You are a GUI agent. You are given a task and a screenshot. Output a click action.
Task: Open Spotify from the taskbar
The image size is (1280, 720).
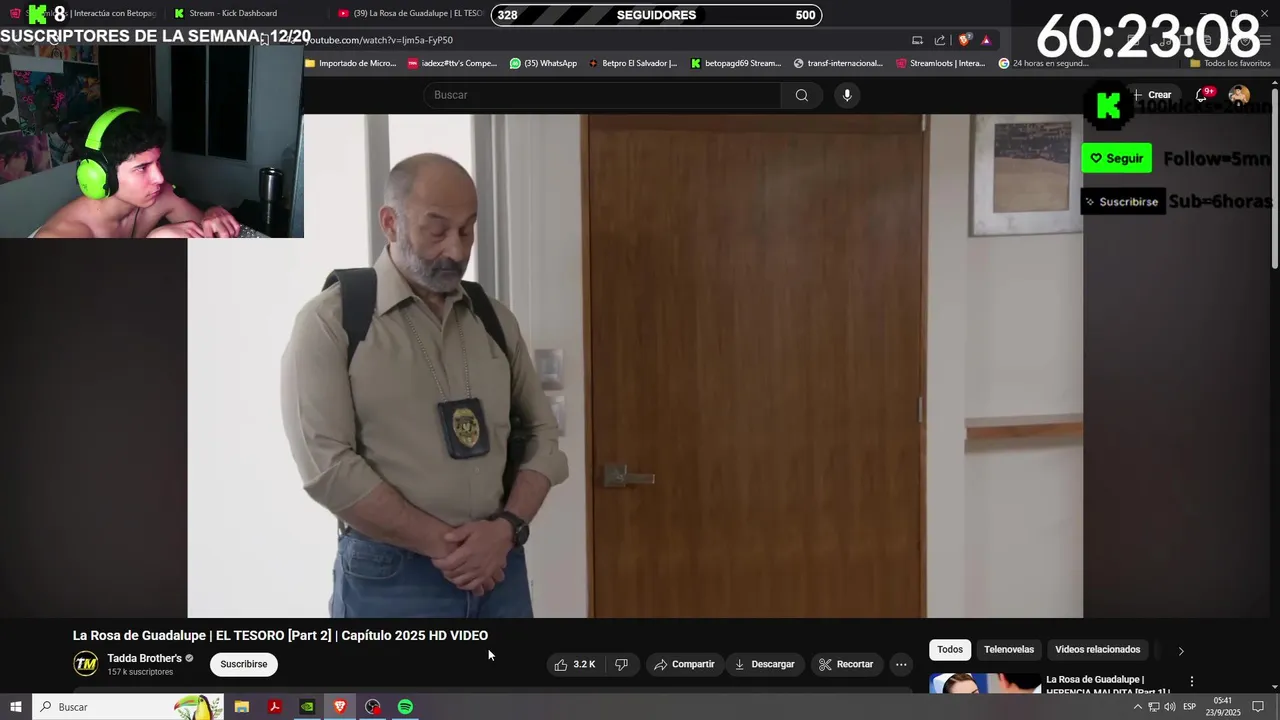pyautogui.click(x=405, y=707)
